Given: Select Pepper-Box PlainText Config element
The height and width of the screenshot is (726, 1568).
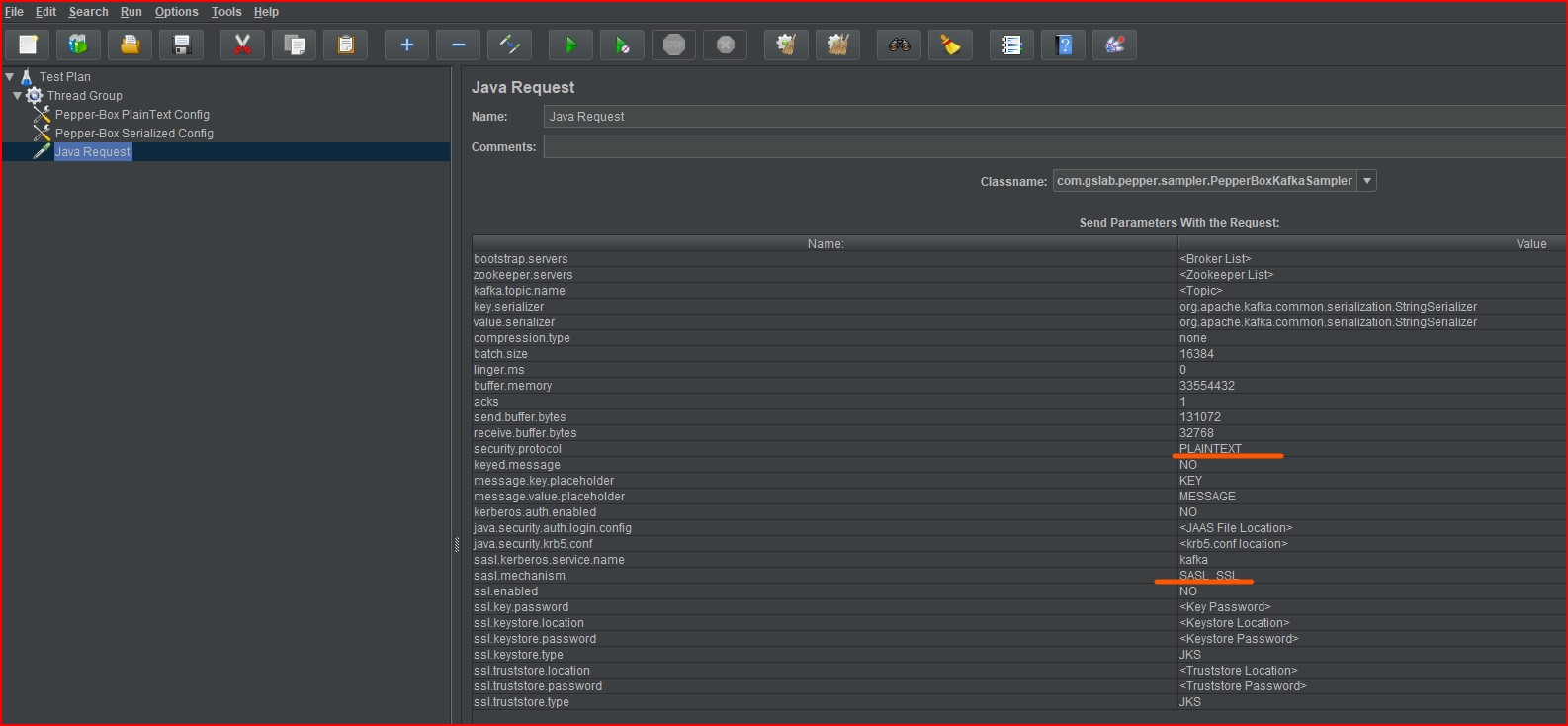Looking at the screenshot, I should click(131, 115).
